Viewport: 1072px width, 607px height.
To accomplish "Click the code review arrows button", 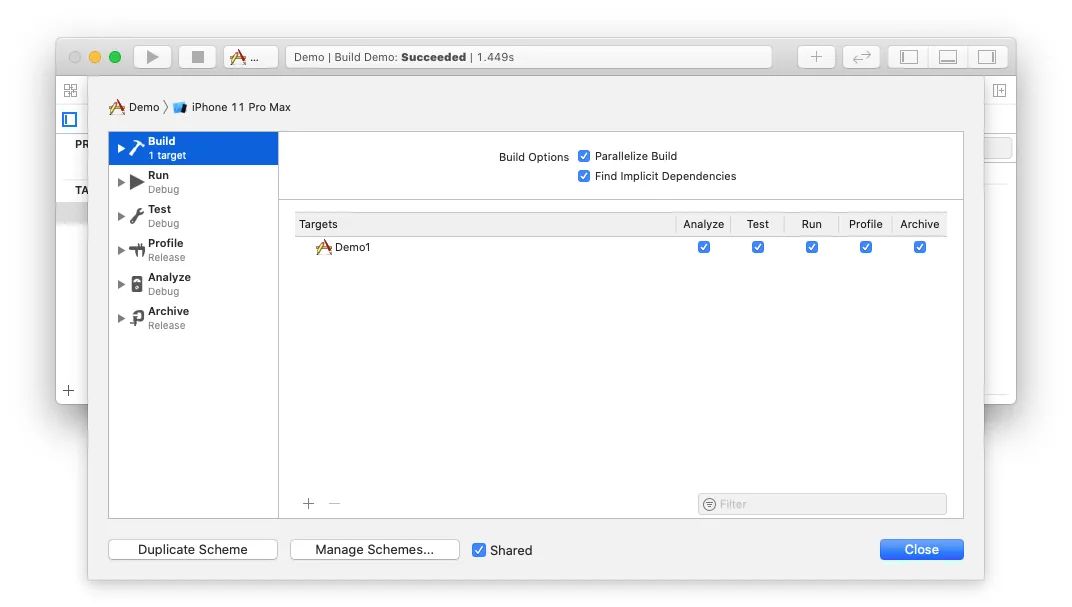I will tap(861, 57).
